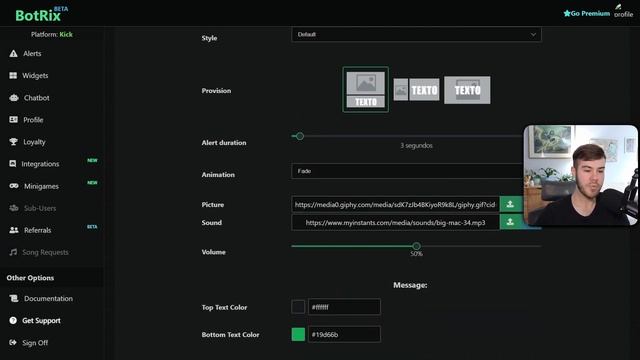Screen dimensions: 640x360
Task: Click the NEW badge beside Integrations
Action: tap(92, 160)
